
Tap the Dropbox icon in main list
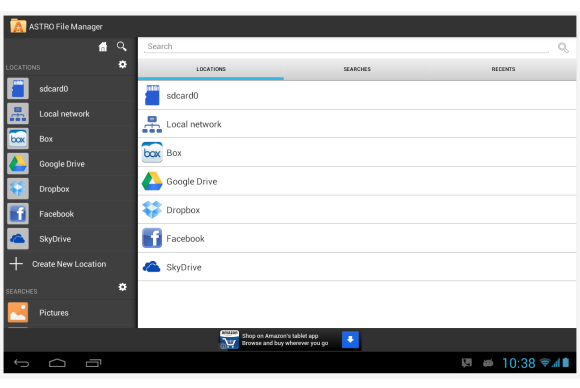click(x=152, y=210)
